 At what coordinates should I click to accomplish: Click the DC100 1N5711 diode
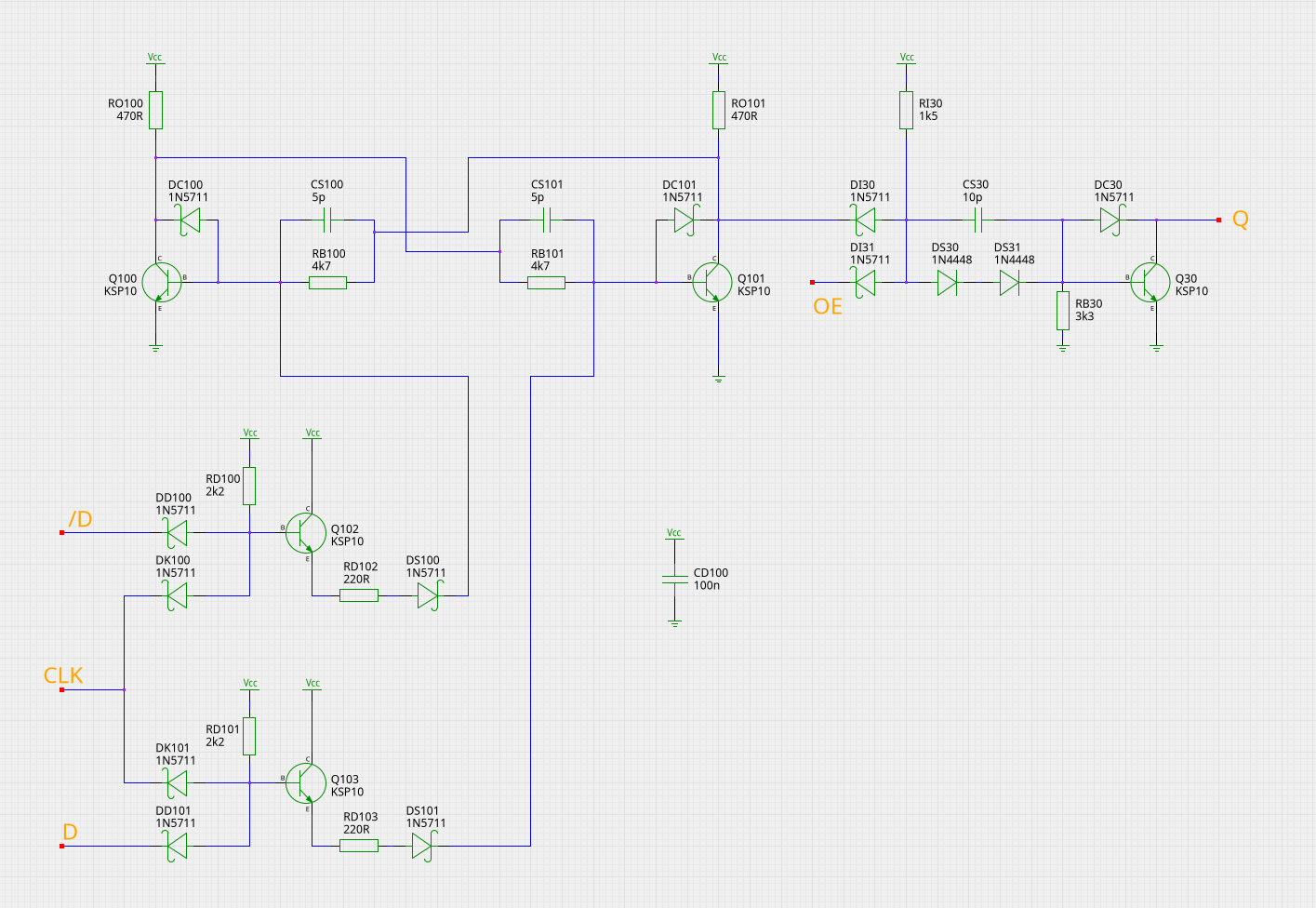pyautogui.click(x=190, y=220)
